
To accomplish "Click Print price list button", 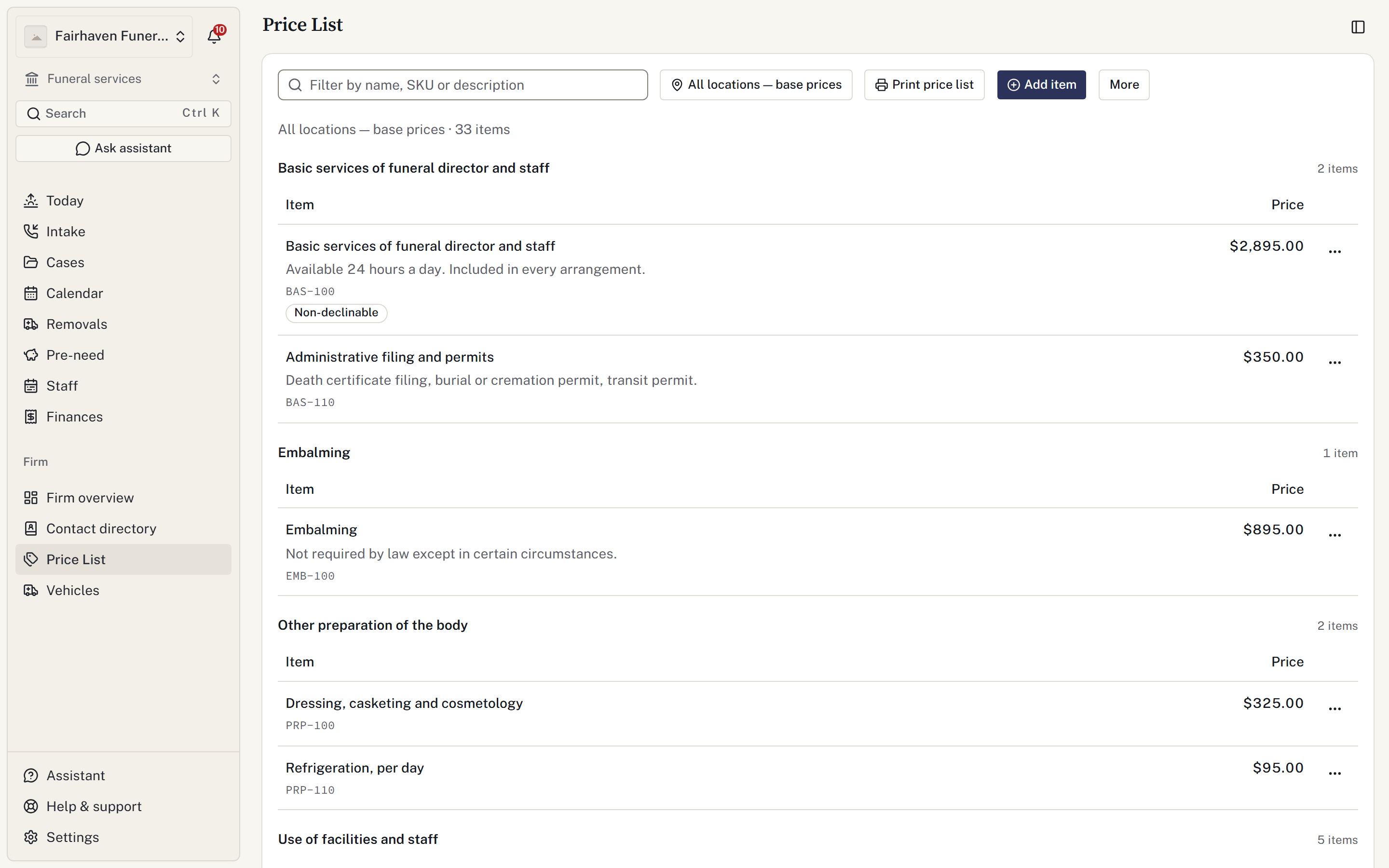I will [x=924, y=85].
